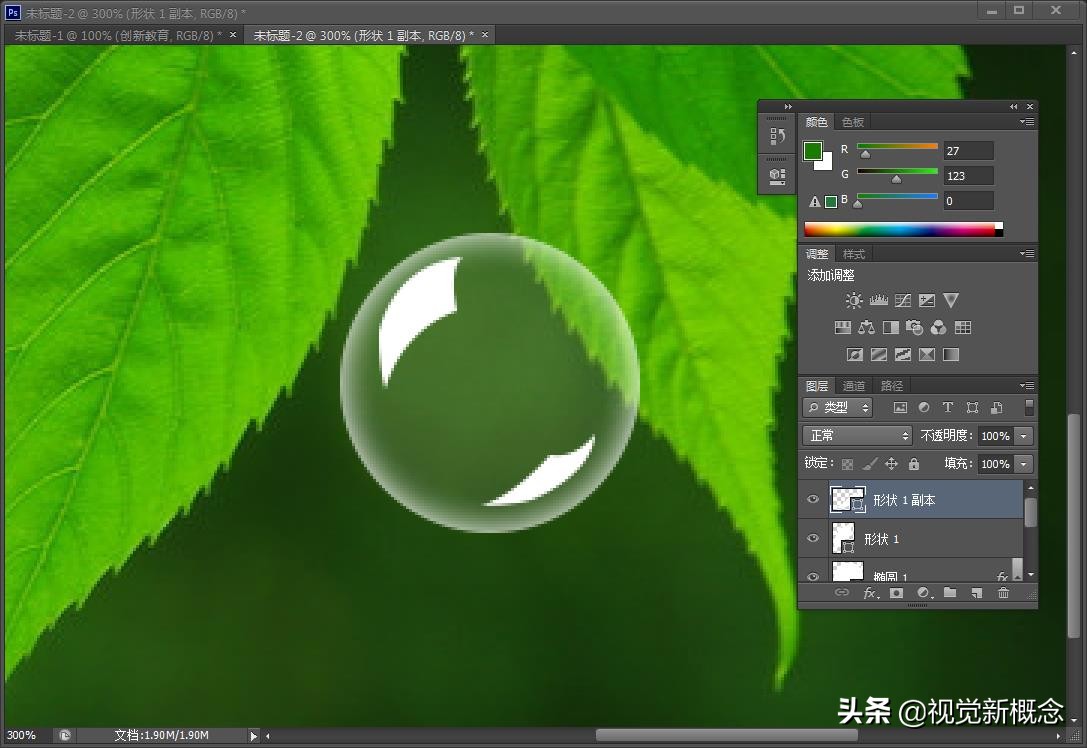
Task: Switch to the 未标题-1 document tab
Action: pyautogui.click(x=118, y=35)
